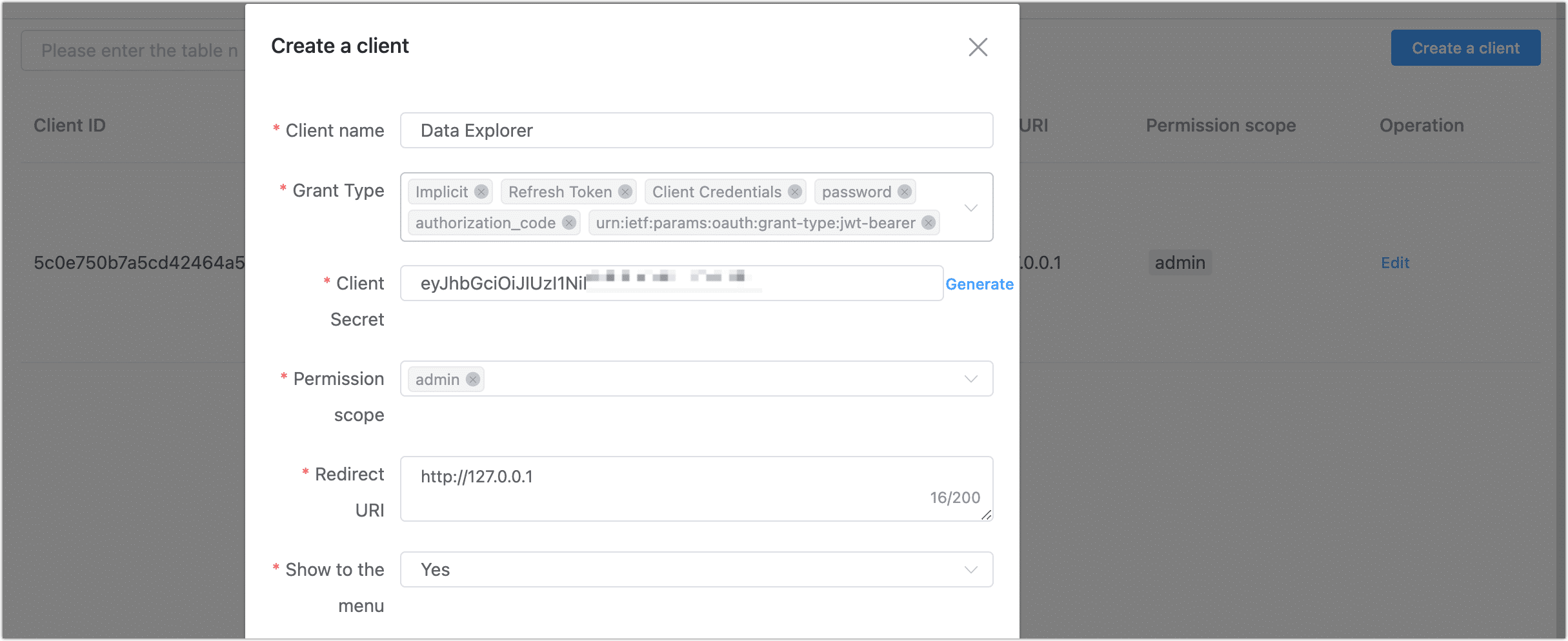1568x641 pixels.
Task: Remove the authorization_code tag
Action: coord(568,223)
